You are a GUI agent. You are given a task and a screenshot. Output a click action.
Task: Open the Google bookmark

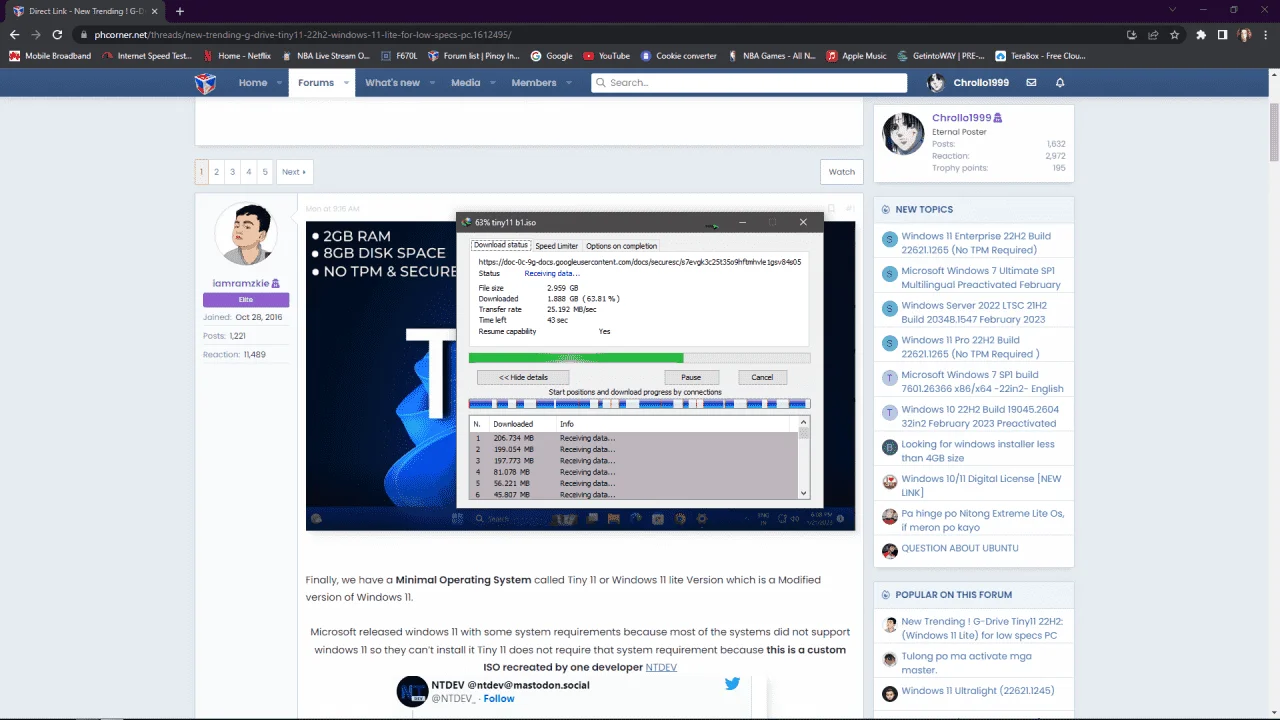point(552,56)
